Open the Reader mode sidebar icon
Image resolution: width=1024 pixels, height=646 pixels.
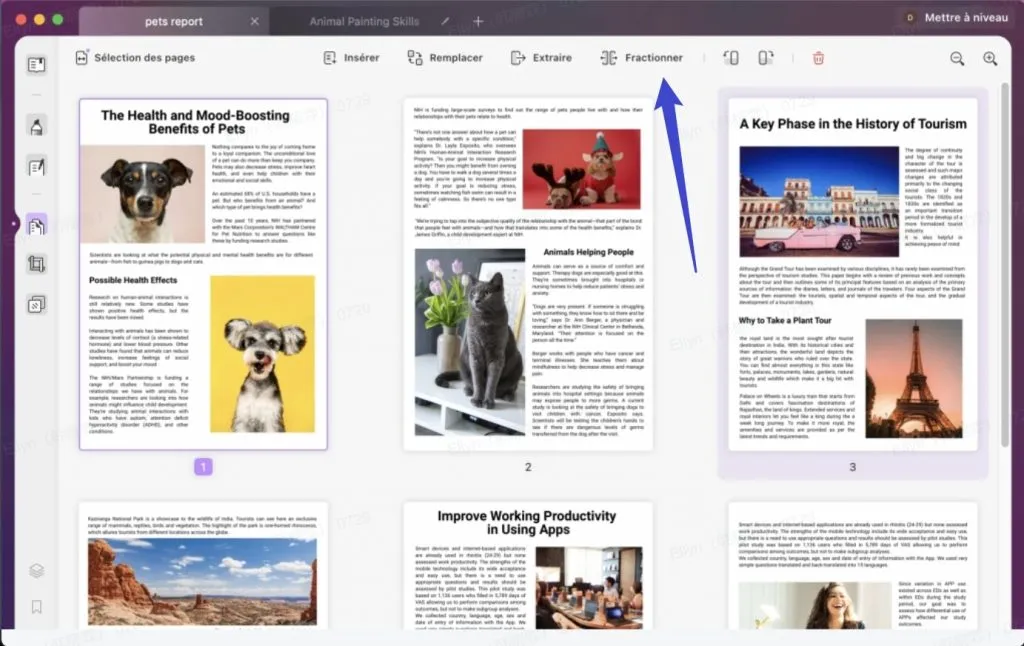click(37, 65)
